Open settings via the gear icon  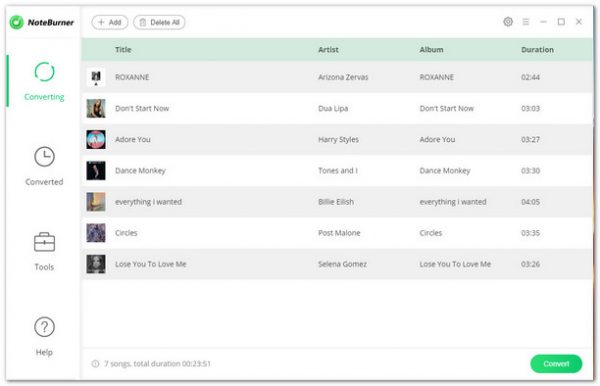tap(508, 22)
